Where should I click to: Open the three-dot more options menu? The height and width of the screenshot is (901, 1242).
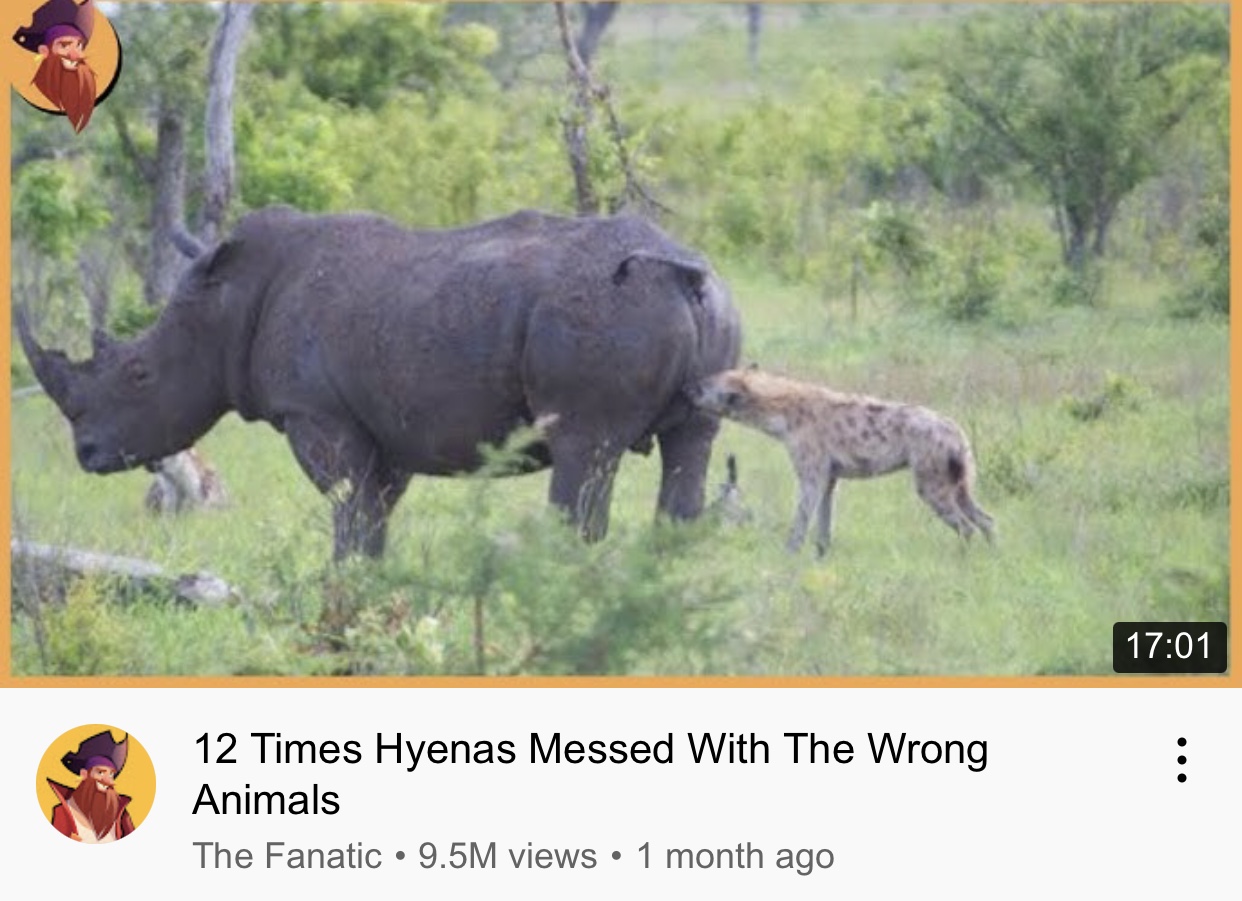click(1181, 760)
